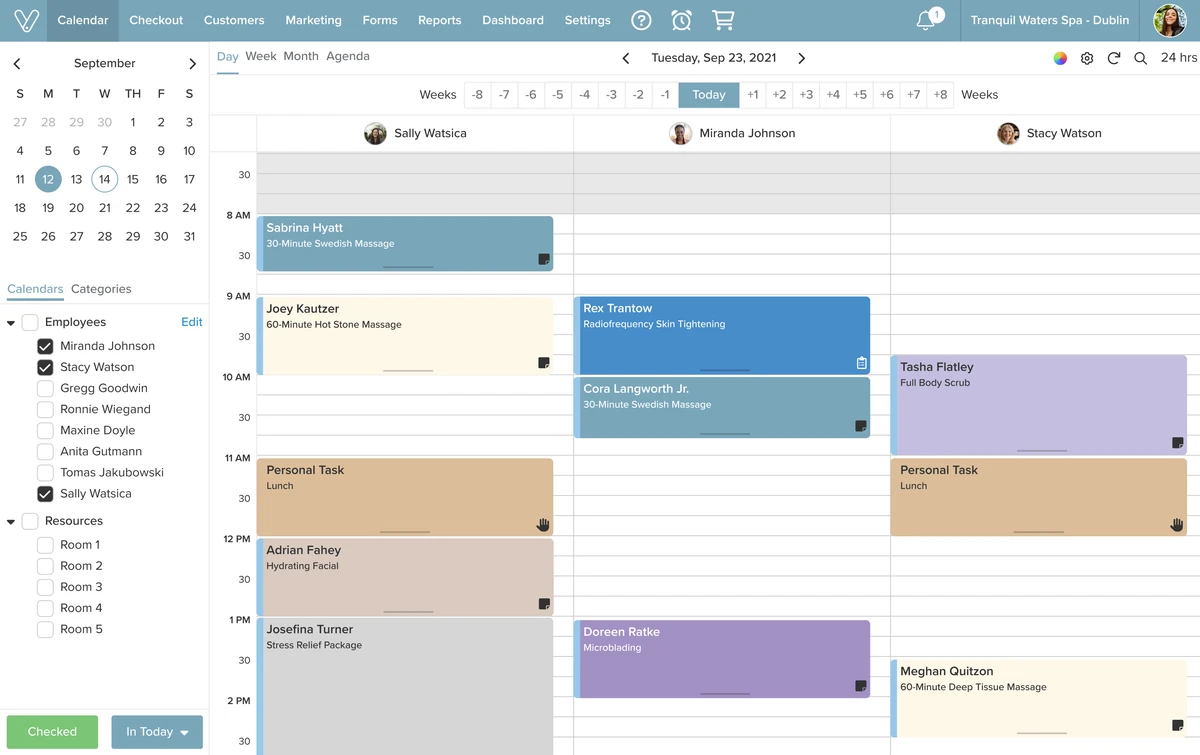Image resolution: width=1200 pixels, height=755 pixels.
Task: Check Maxine Doyle calendar checkbox
Action: click(45, 430)
